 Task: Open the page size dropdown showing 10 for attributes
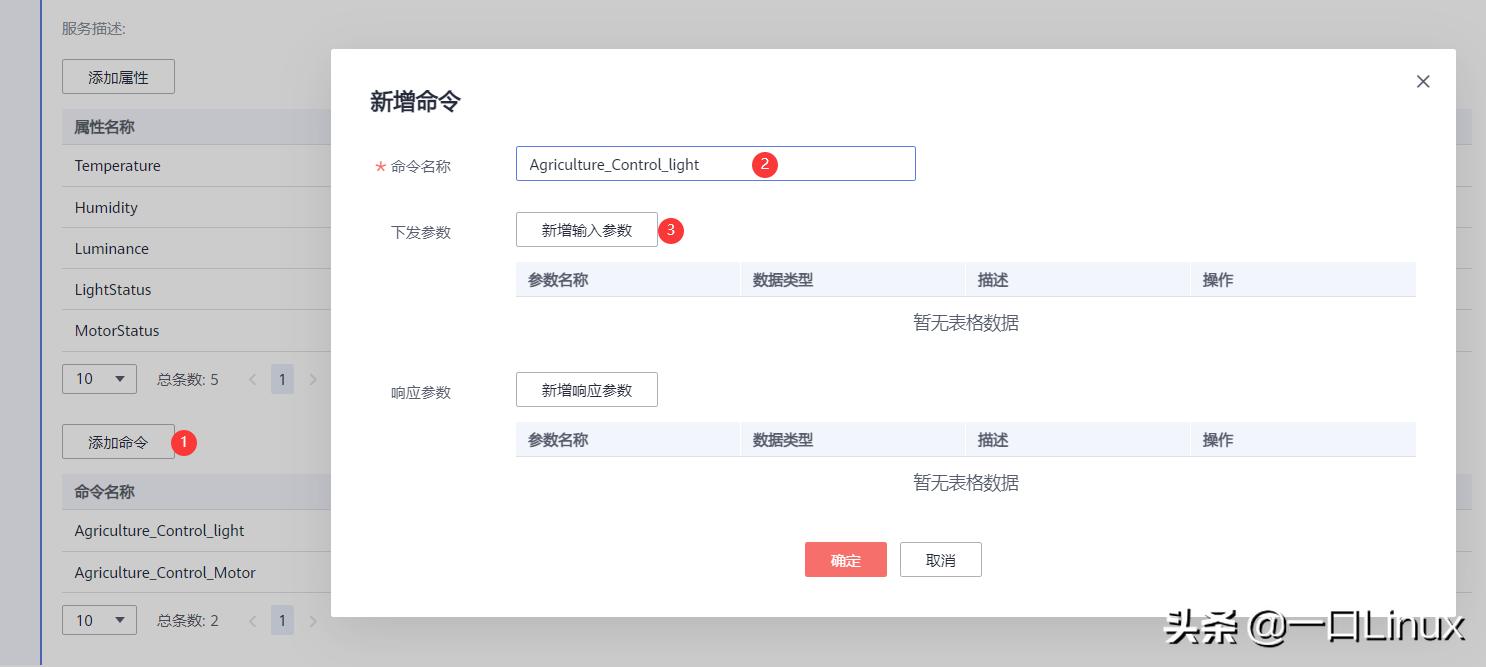pos(99,379)
